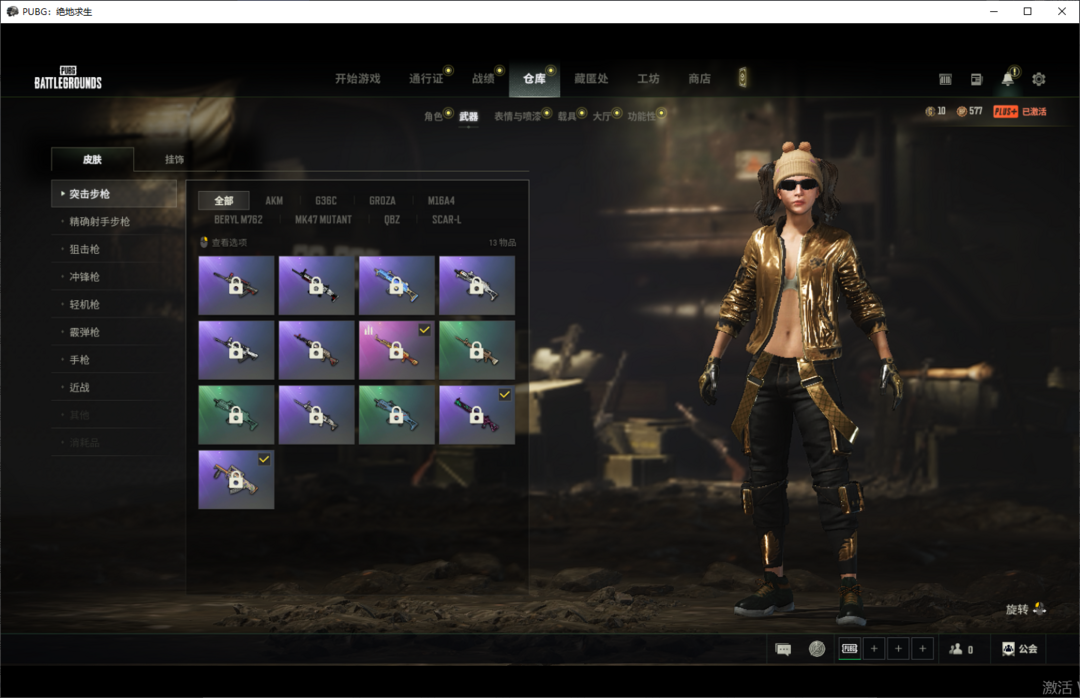The height and width of the screenshot is (698, 1080).
Task: Select the lone skin in the bottom row
Action: click(x=236, y=480)
